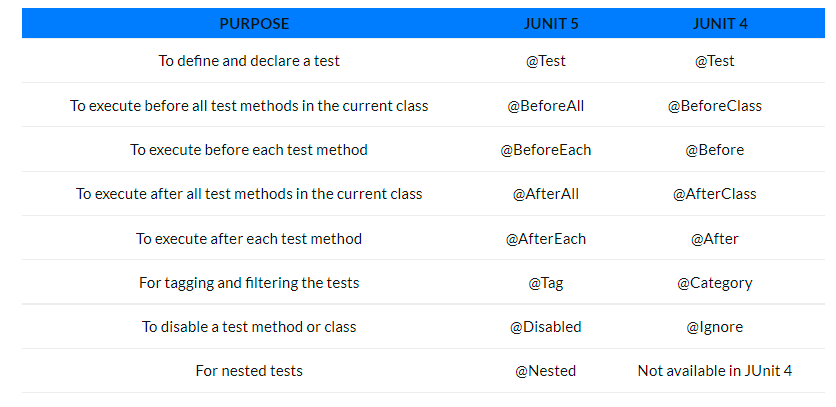Click the @After annotation in JUnit 4 column
The width and height of the screenshot is (836, 407).
(714, 238)
